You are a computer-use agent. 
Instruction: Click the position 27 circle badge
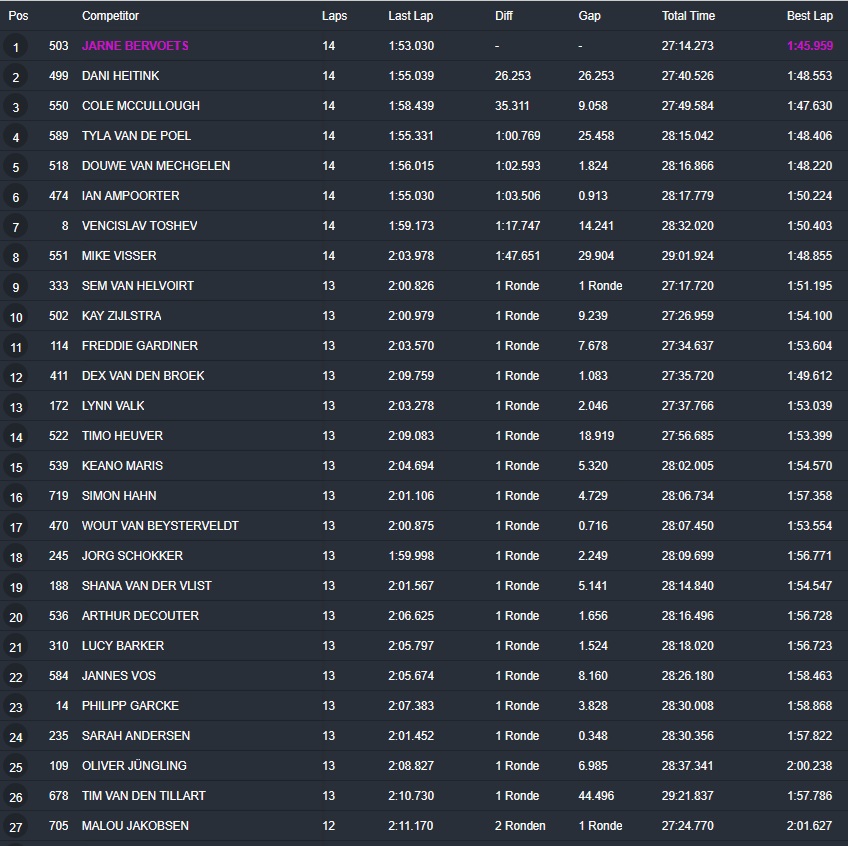(x=16, y=827)
